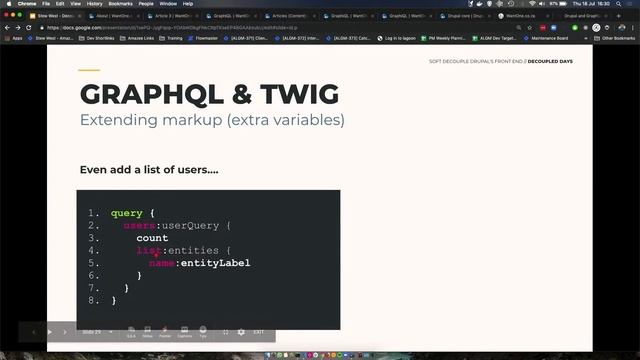The image size is (640, 360).
Task: Go to previous slide in presenter toolbar
Action: point(34,332)
